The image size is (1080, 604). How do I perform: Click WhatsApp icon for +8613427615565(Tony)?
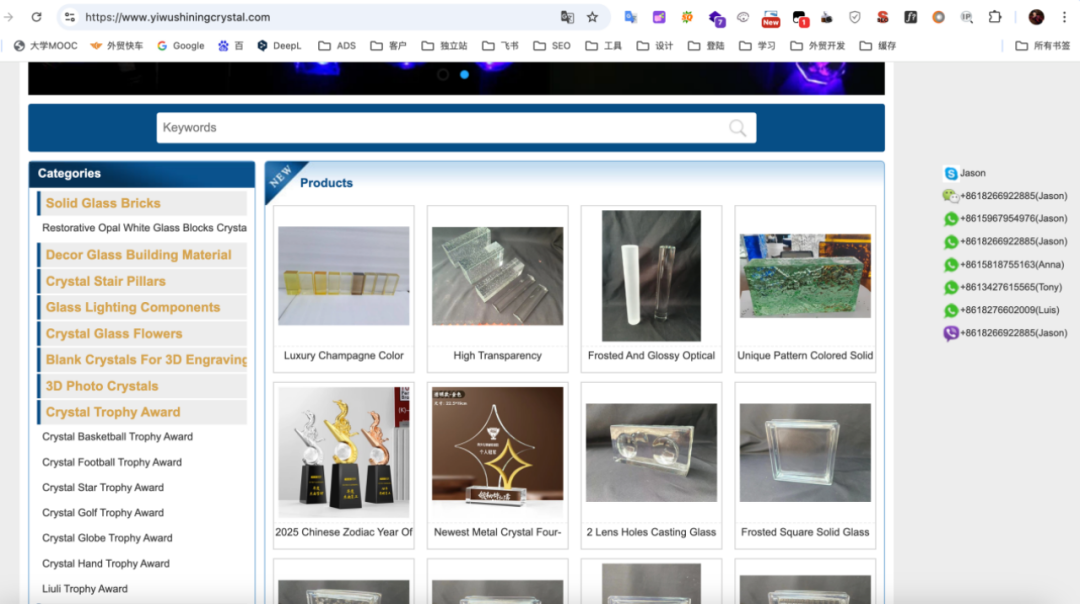coord(951,287)
